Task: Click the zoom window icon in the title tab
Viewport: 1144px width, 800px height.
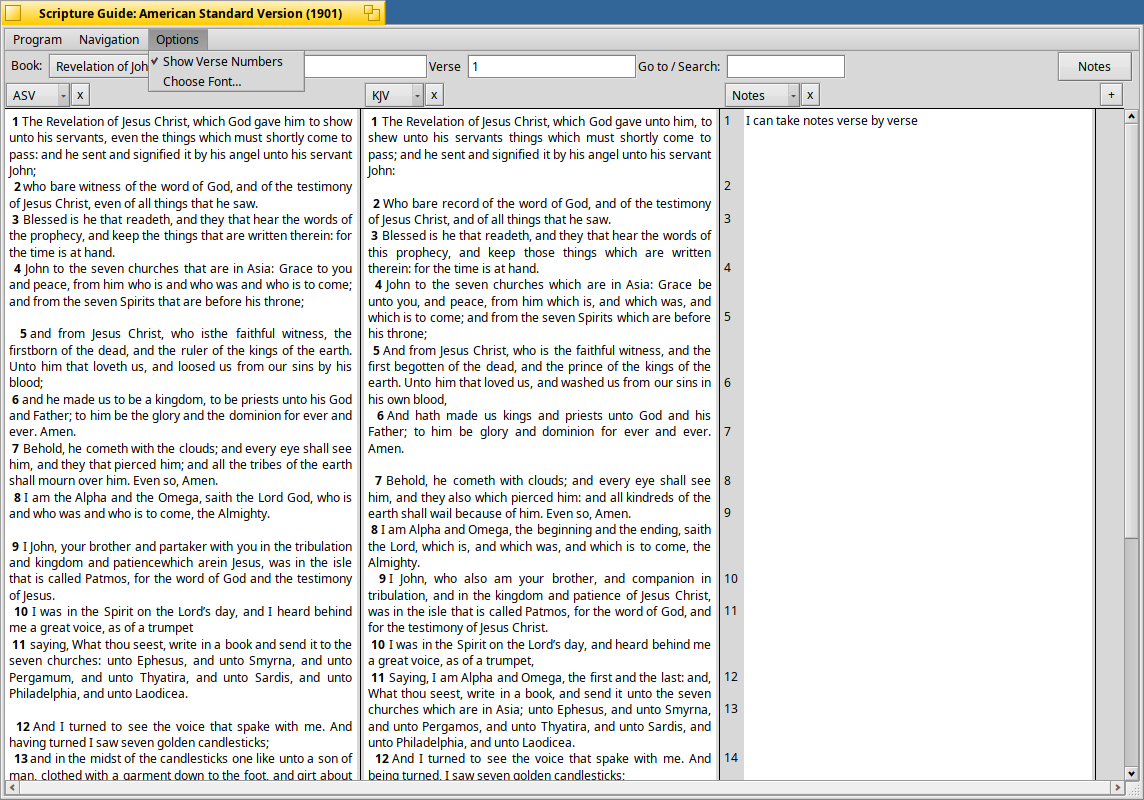Action: click(372, 12)
